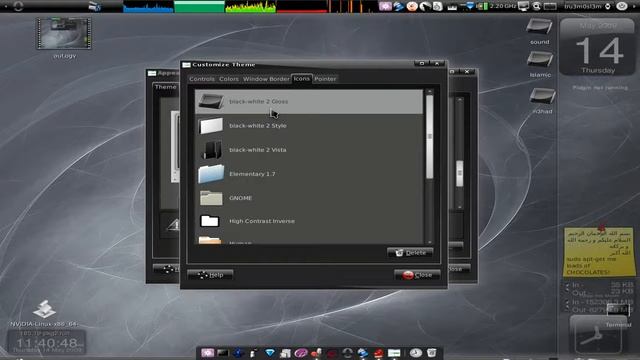Choose the GNOME icon theme
The width and height of the screenshot is (640, 360).
pyautogui.click(x=309, y=198)
